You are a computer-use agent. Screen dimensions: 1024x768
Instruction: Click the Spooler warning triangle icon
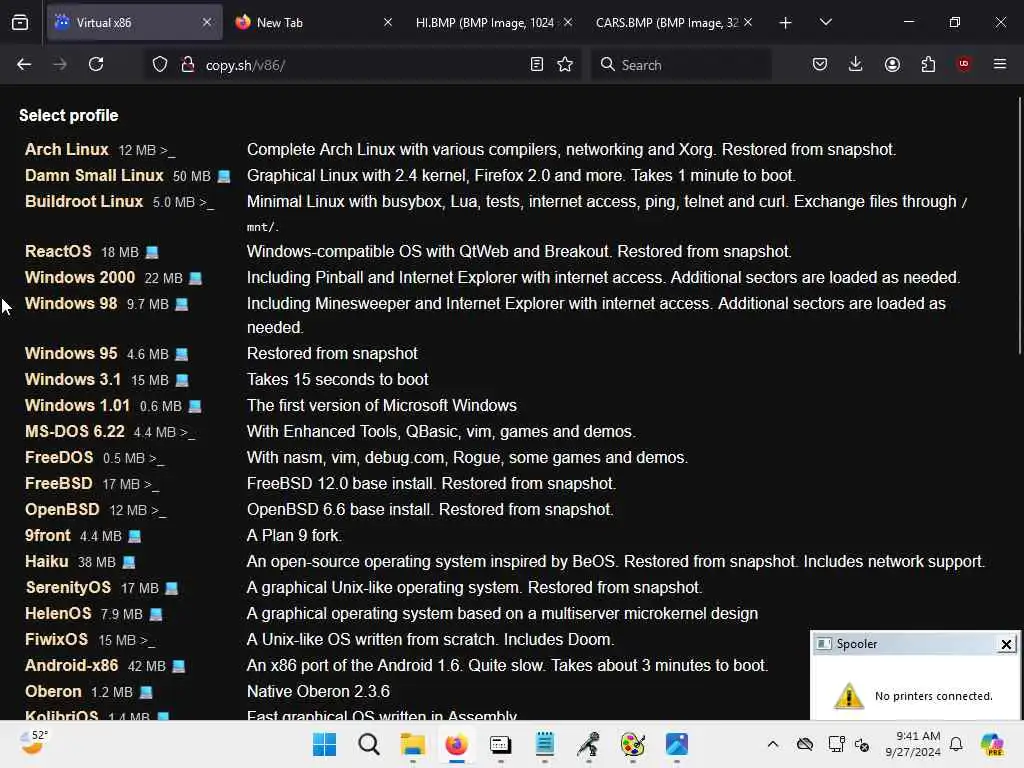coord(849,696)
